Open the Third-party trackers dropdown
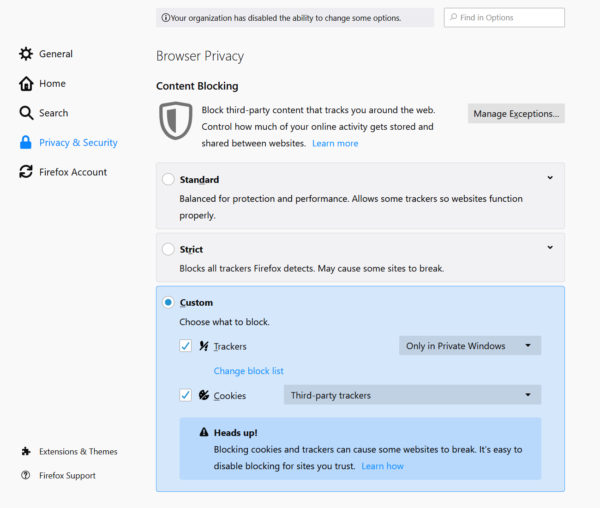This screenshot has height=508, width=600. 411,395
